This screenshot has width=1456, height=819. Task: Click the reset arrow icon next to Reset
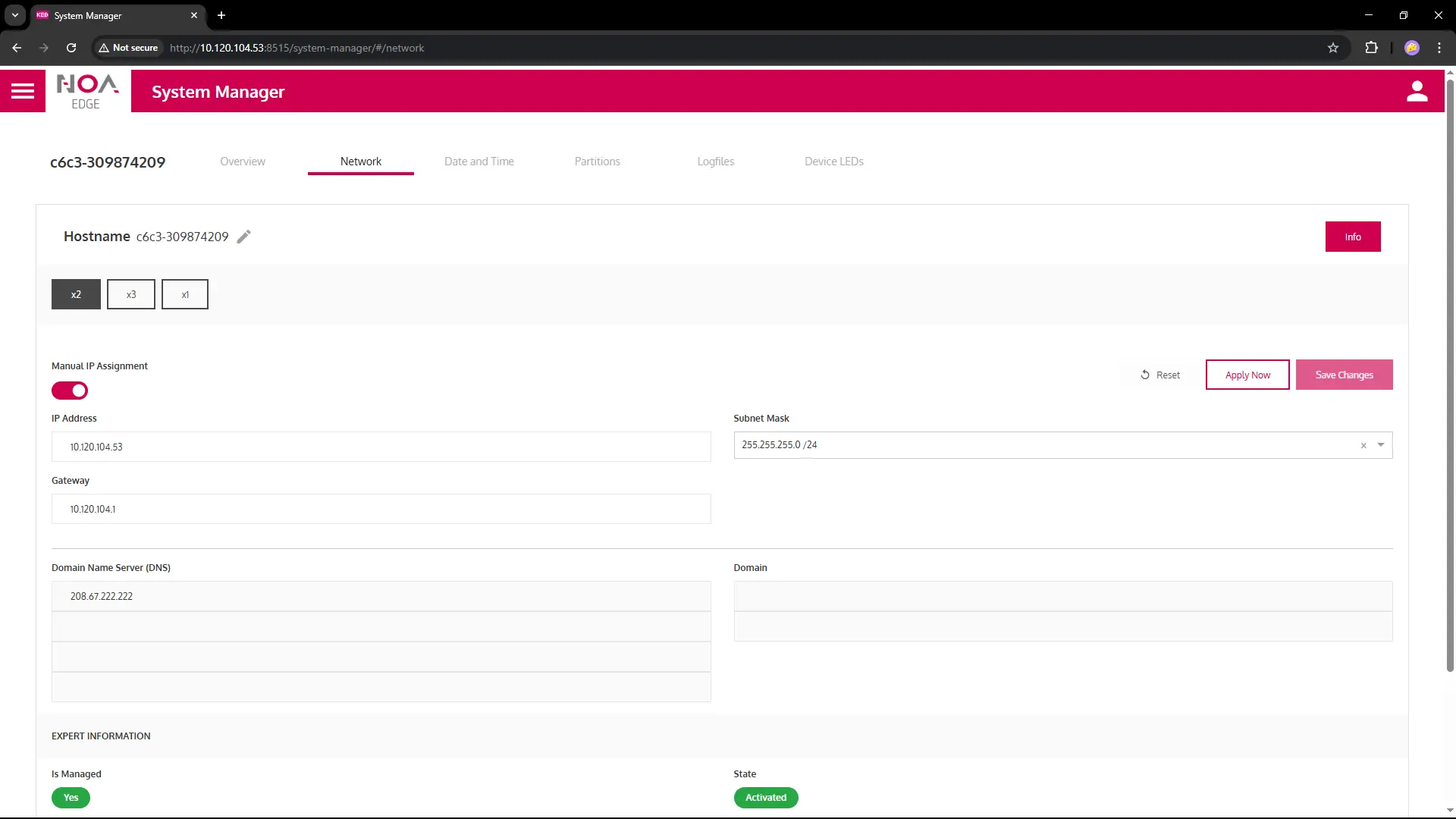1145,375
